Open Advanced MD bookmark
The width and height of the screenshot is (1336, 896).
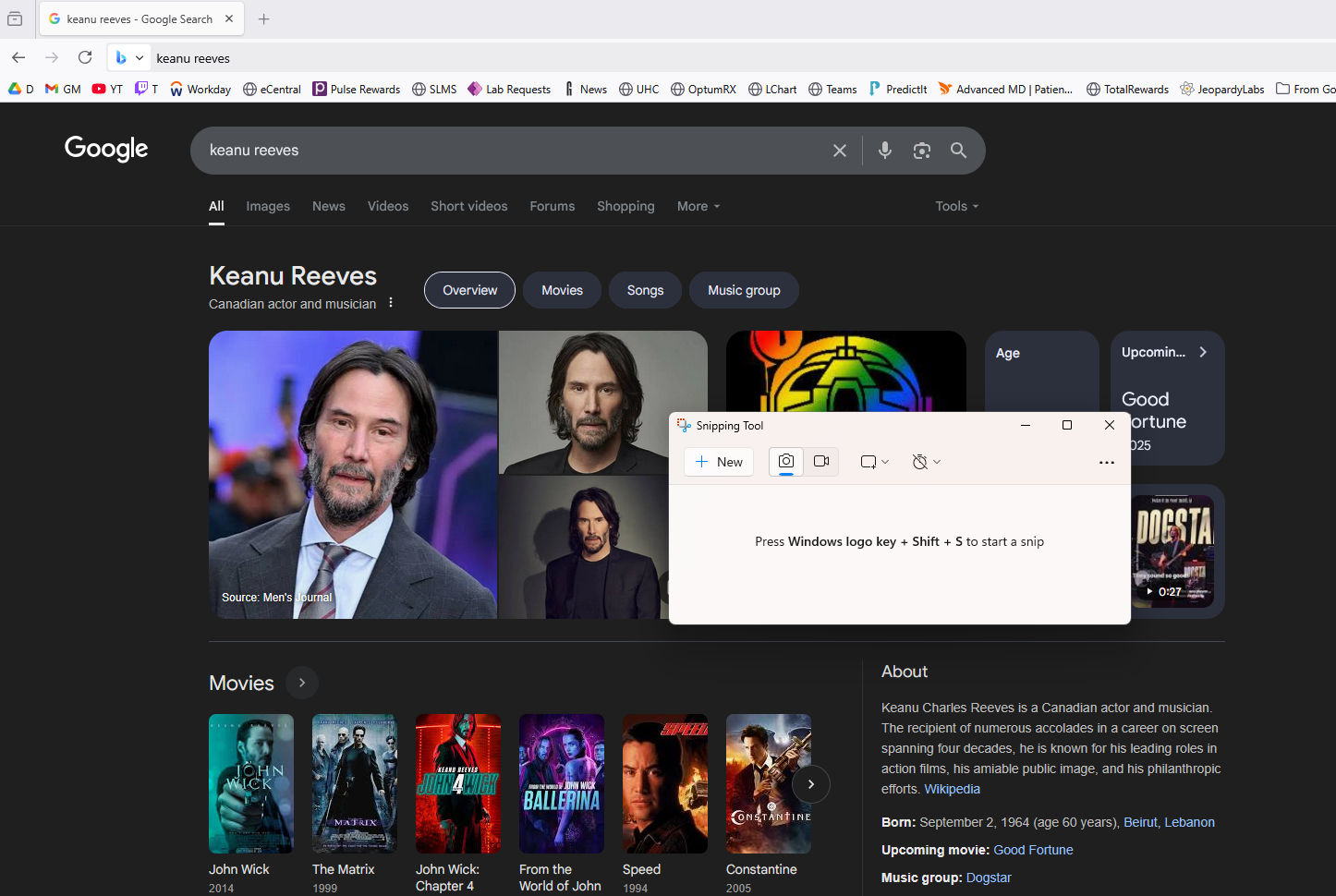coord(1005,89)
